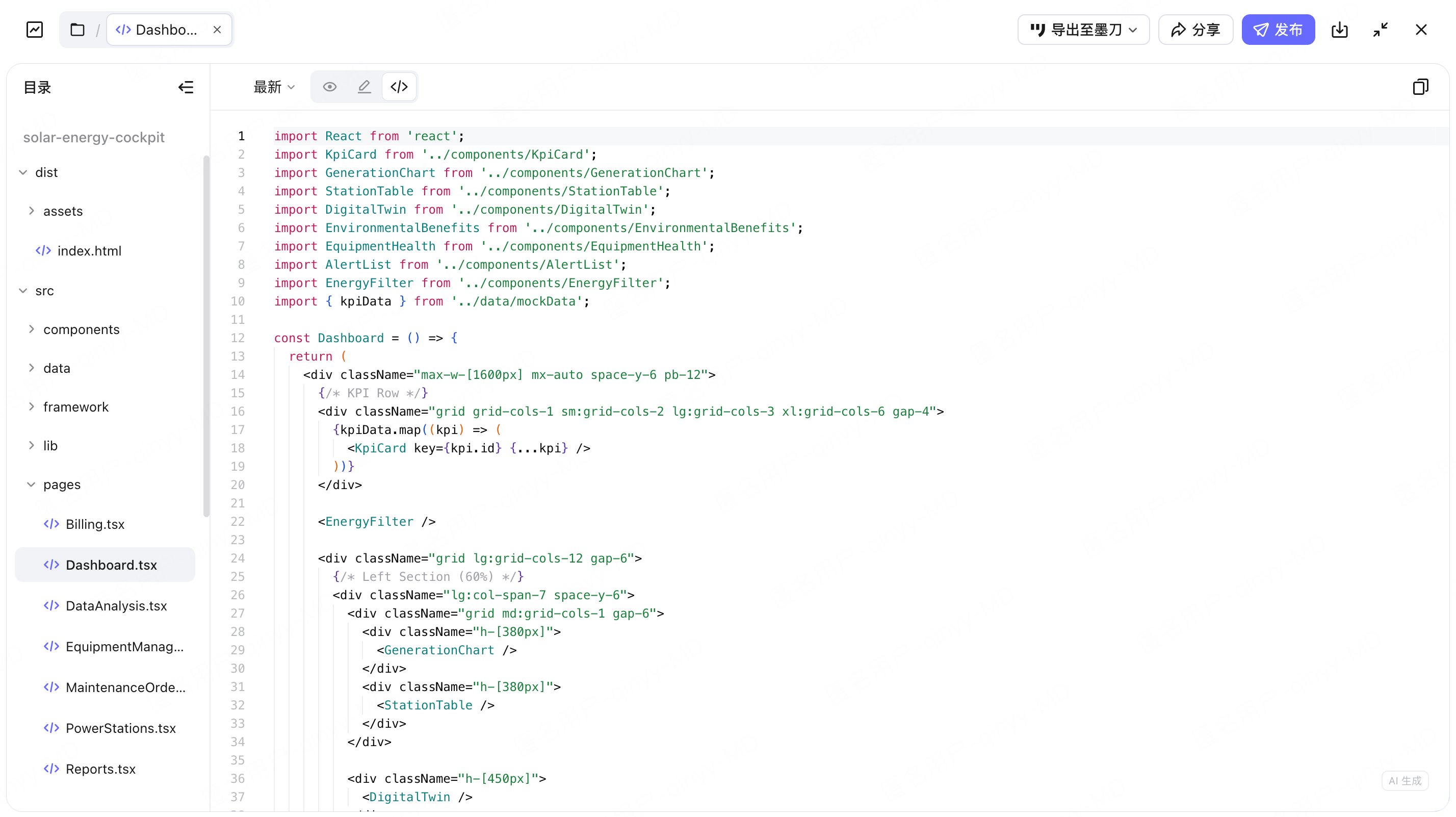Click the download icon in top bar
Image resolution: width=1456 pixels, height=817 pixels.
1340,30
